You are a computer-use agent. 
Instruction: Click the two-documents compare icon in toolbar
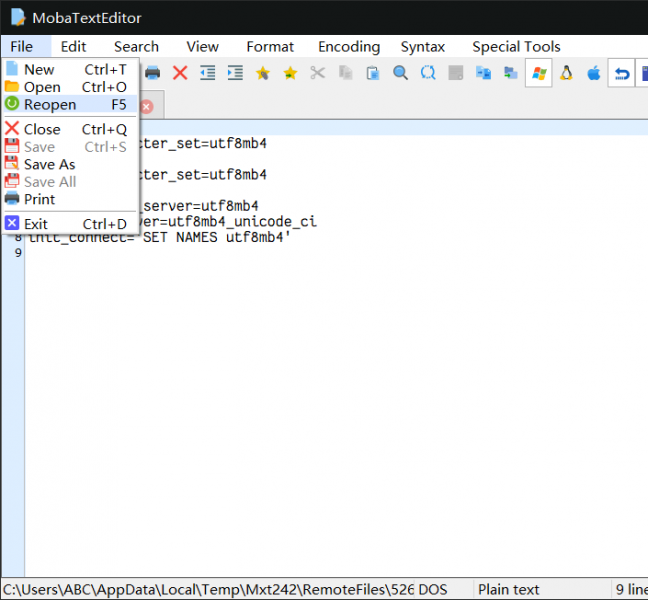483,73
